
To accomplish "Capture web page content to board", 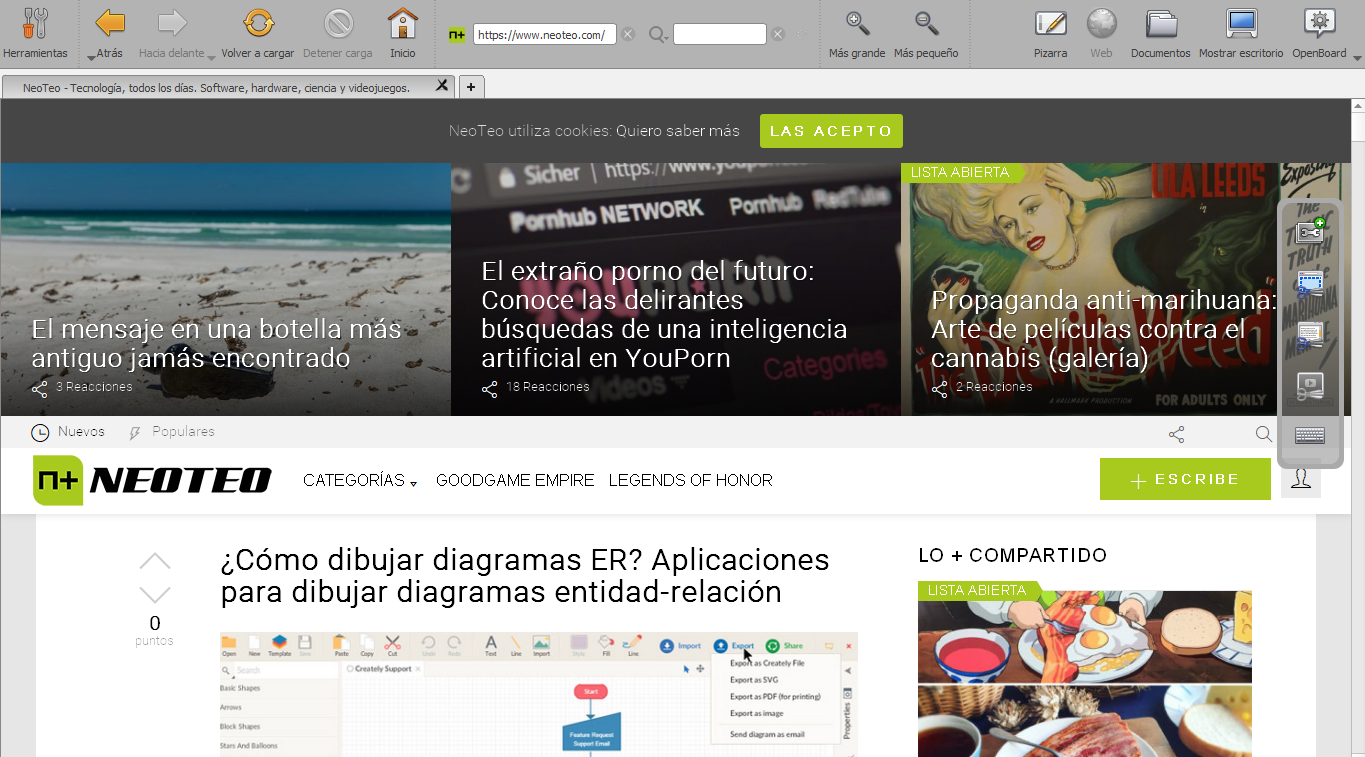I will 1310,334.
